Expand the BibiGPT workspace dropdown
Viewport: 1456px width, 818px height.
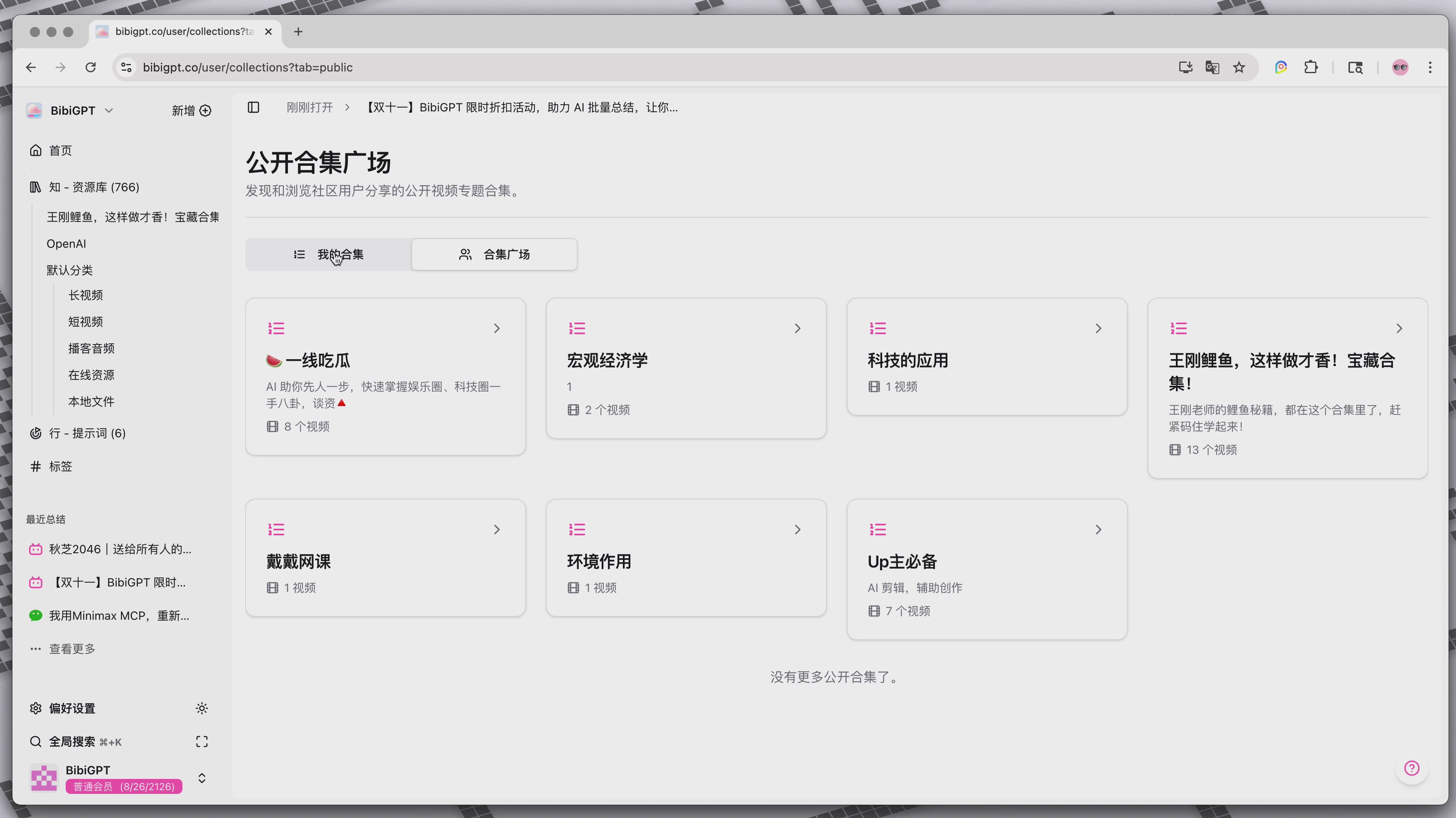(x=108, y=110)
